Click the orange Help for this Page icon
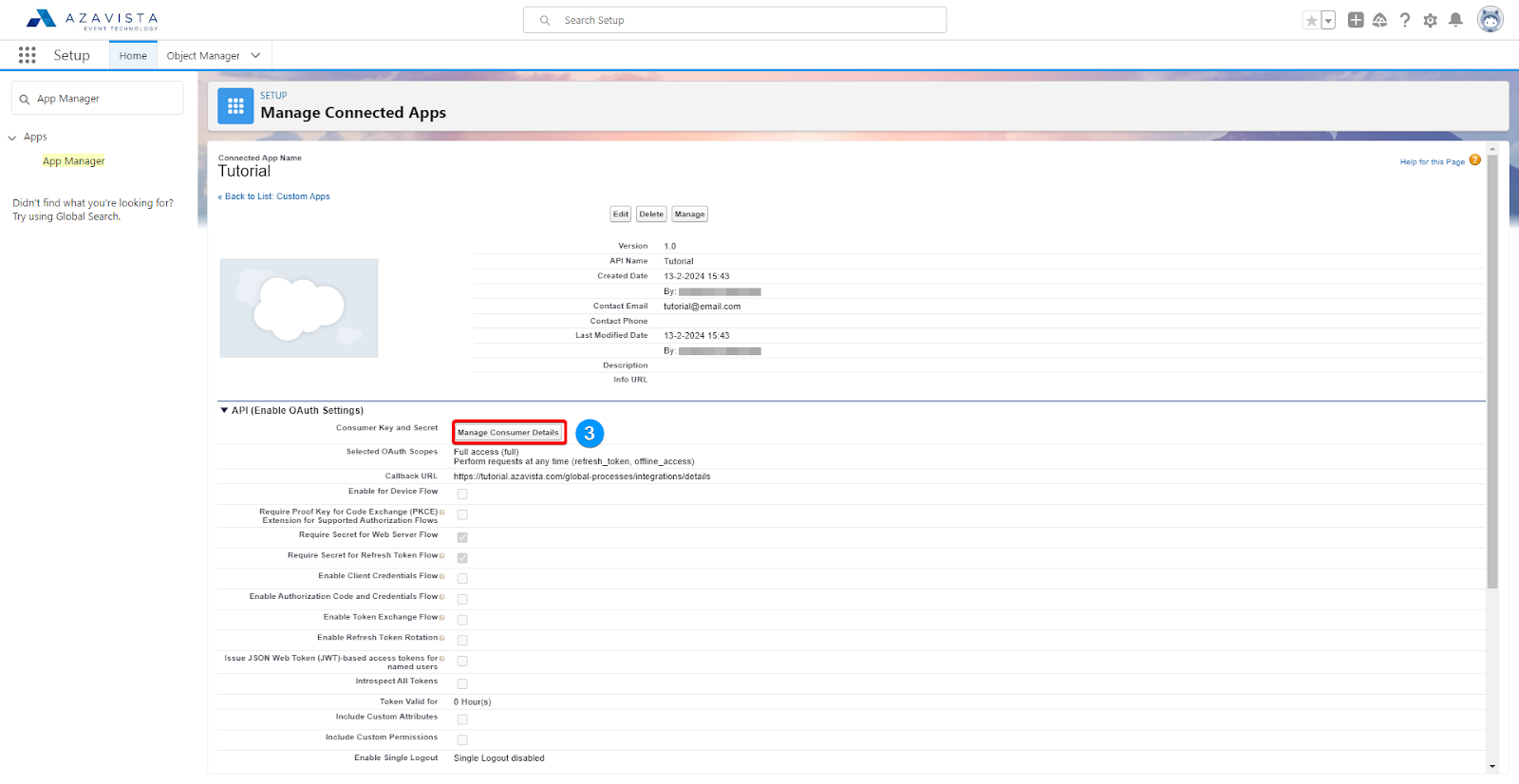Image resolution: width=1519 pixels, height=784 pixels. click(x=1474, y=159)
